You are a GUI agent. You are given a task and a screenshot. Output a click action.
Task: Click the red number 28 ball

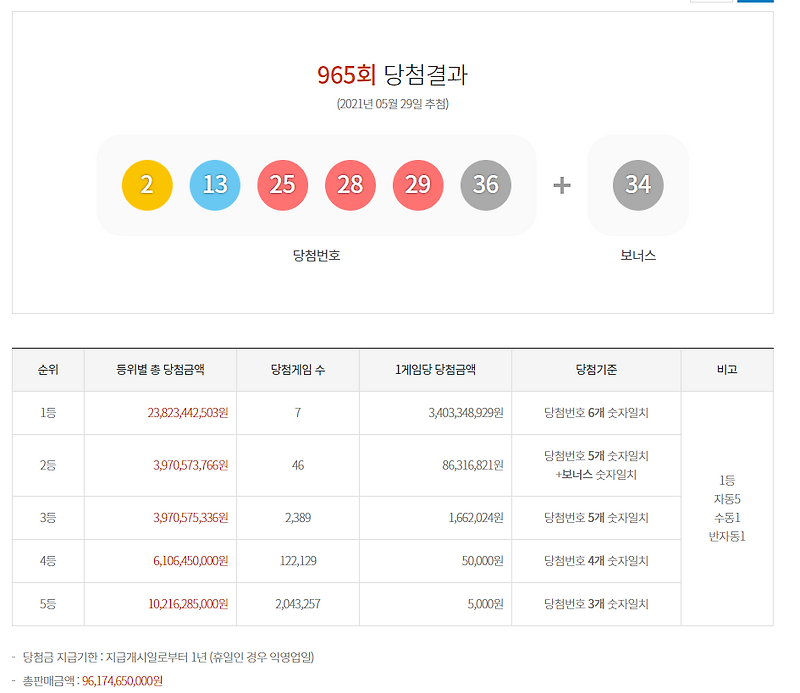tap(350, 185)
